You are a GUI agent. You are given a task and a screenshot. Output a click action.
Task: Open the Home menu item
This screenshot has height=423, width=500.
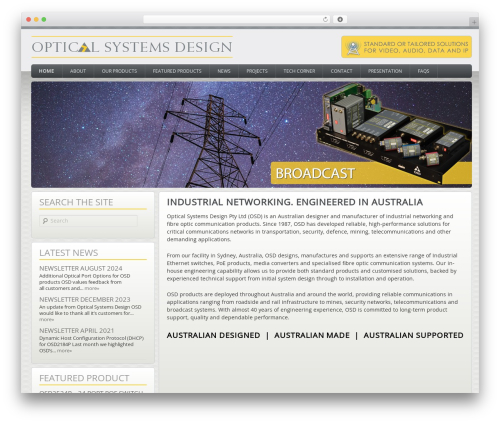(x=46, y=71)
